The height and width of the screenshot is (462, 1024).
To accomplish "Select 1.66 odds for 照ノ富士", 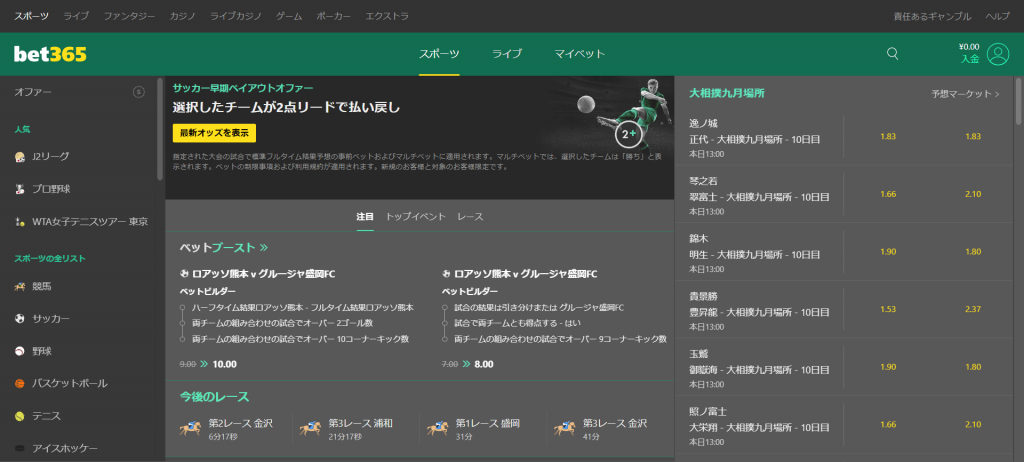I will click(x=888, y=424).
